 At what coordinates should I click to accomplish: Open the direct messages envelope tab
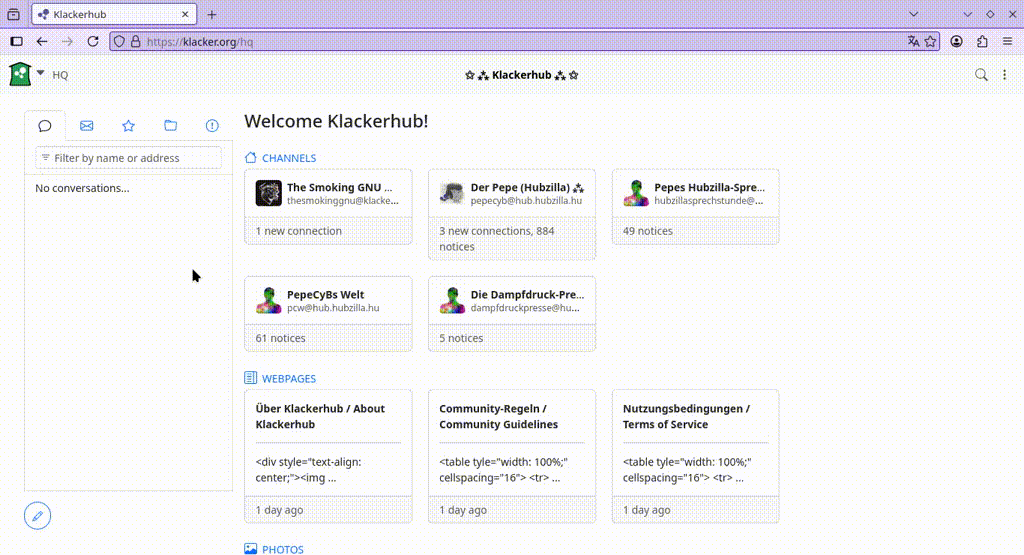click(87, 126)
